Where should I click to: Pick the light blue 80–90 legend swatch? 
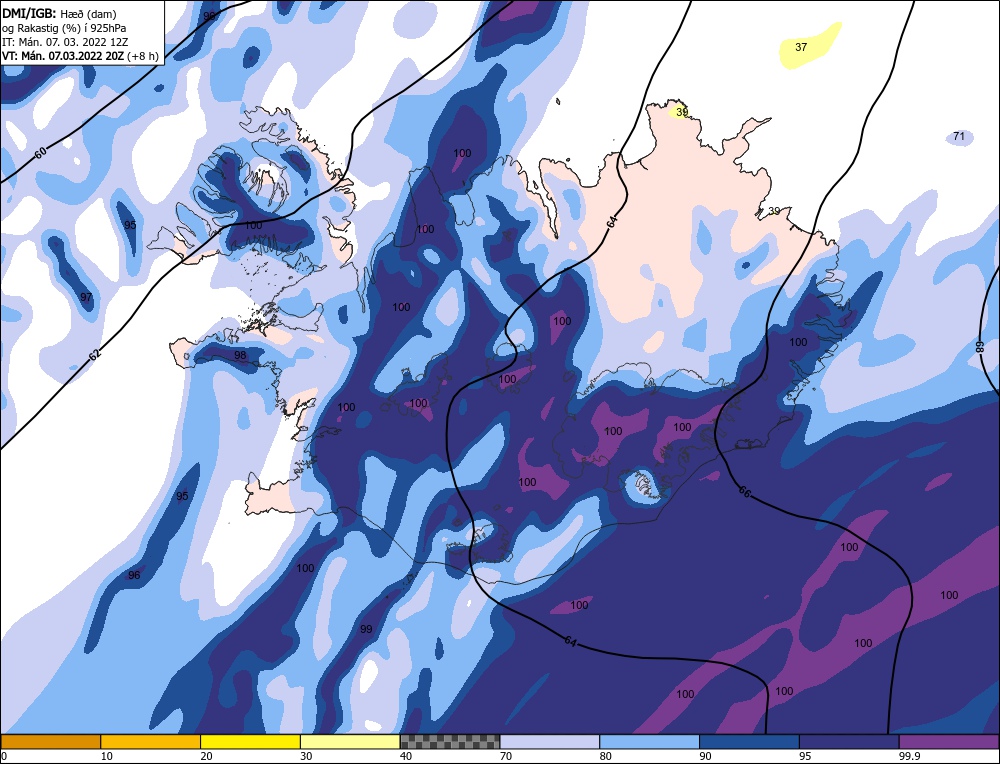[649, 741]
